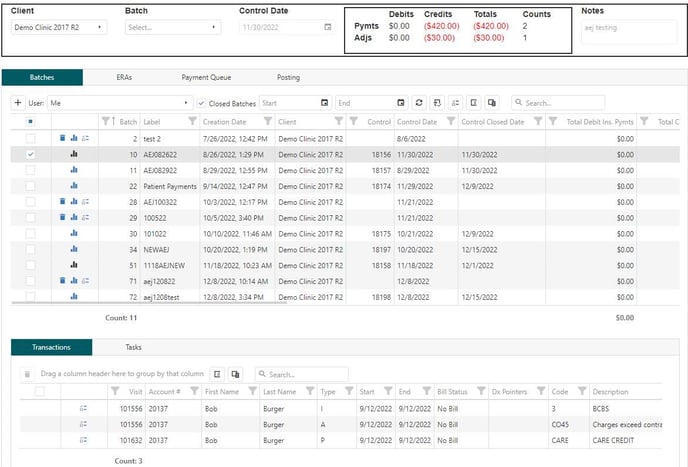Click Control Date calendar icon at top
This screenshot has height=467, width=688.
pos(328,28)
